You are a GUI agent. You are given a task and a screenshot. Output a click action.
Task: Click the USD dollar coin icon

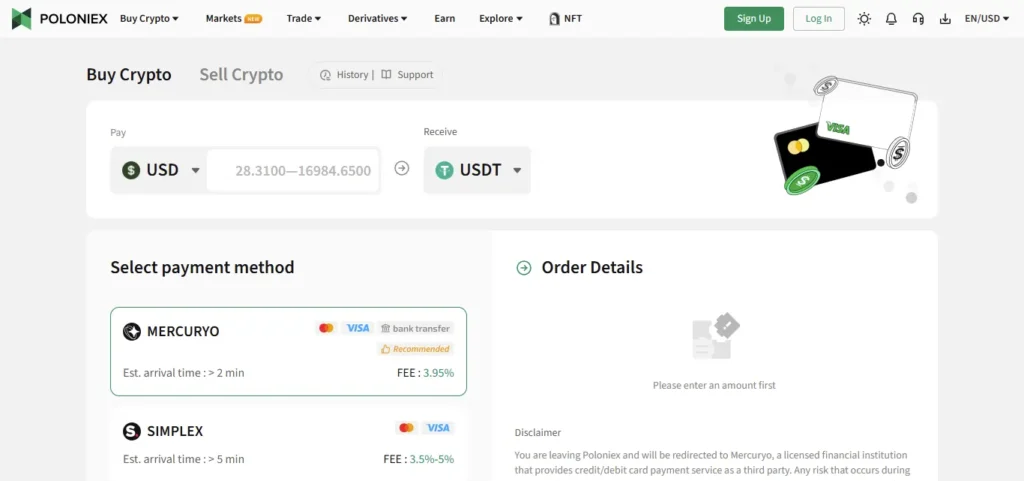click(x=131, y=170)
